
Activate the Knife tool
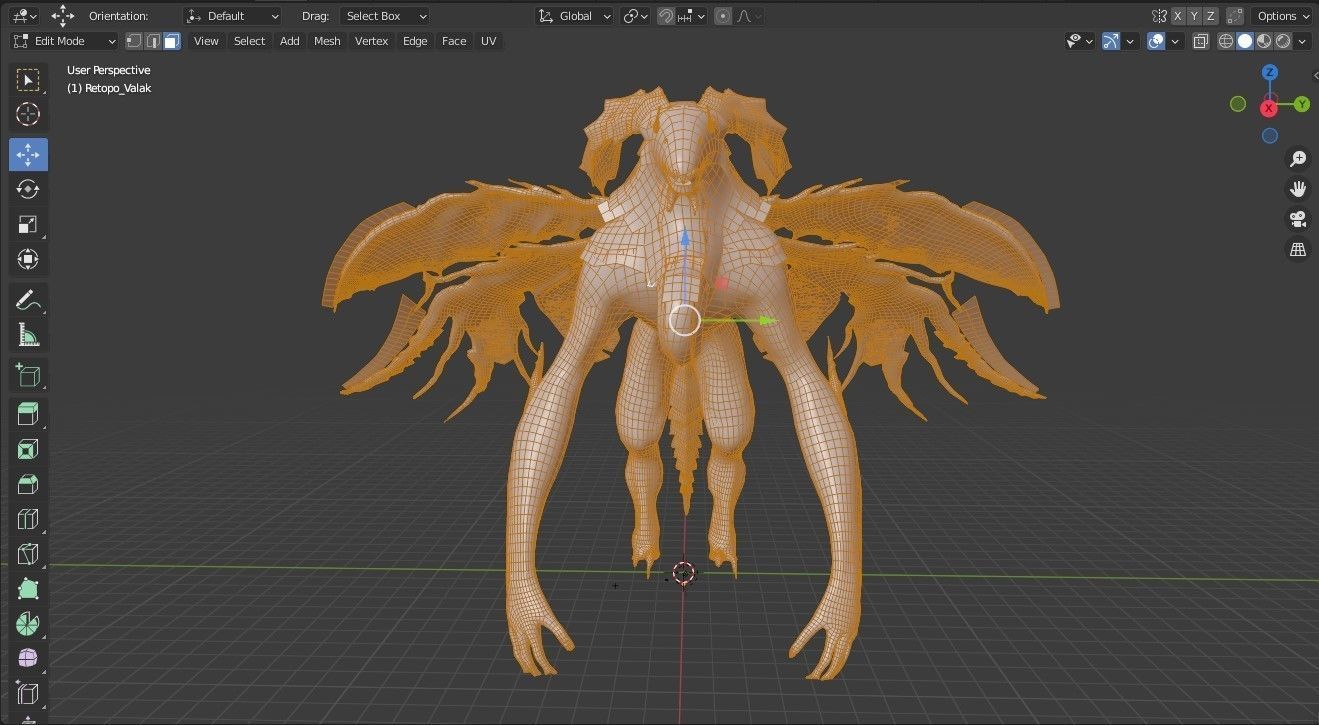tap(28, 554)
